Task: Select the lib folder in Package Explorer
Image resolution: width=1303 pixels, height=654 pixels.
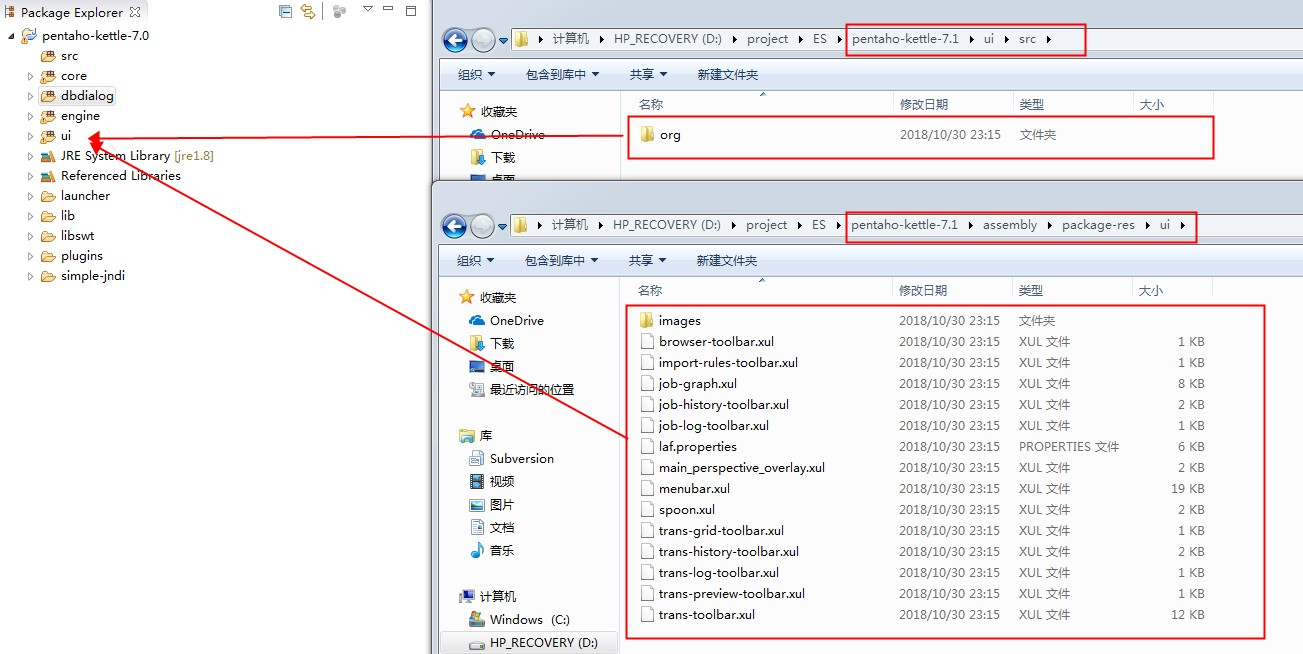Action: coord(68,216)
